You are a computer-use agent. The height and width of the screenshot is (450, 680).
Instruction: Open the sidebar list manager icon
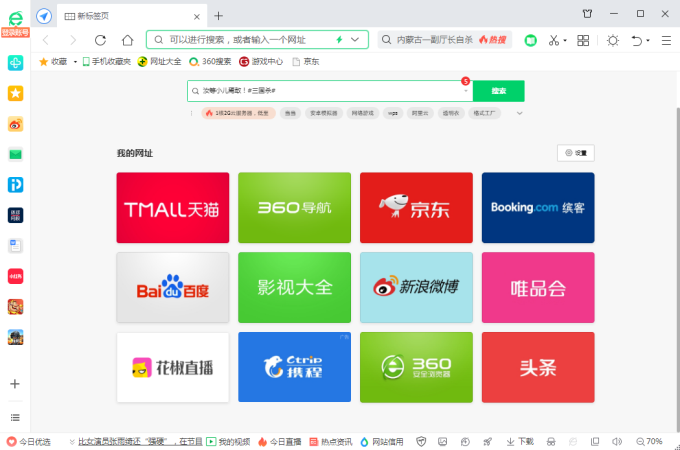point(15,417)
